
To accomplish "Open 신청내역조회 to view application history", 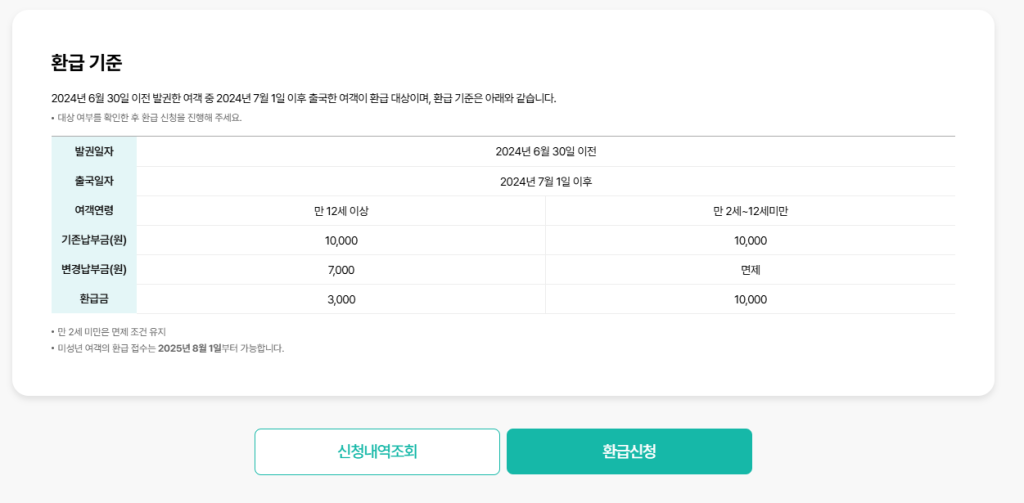I will pos(377,451).
